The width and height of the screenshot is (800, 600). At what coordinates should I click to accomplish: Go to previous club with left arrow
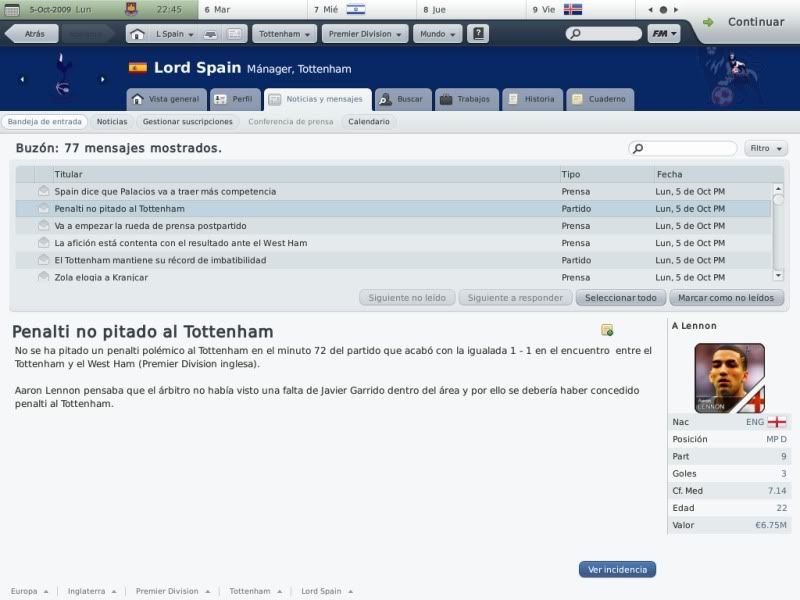[22, 79]
